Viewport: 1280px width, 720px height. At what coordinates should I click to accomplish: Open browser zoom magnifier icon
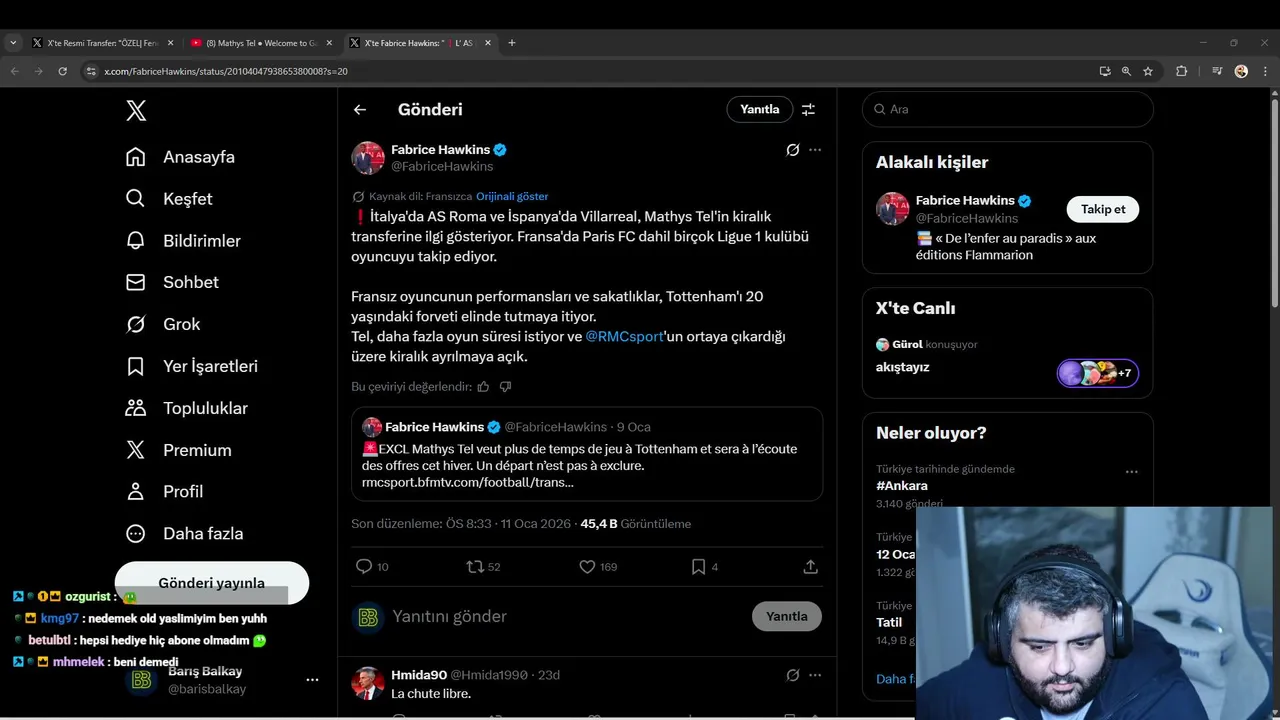point(1126,71)
